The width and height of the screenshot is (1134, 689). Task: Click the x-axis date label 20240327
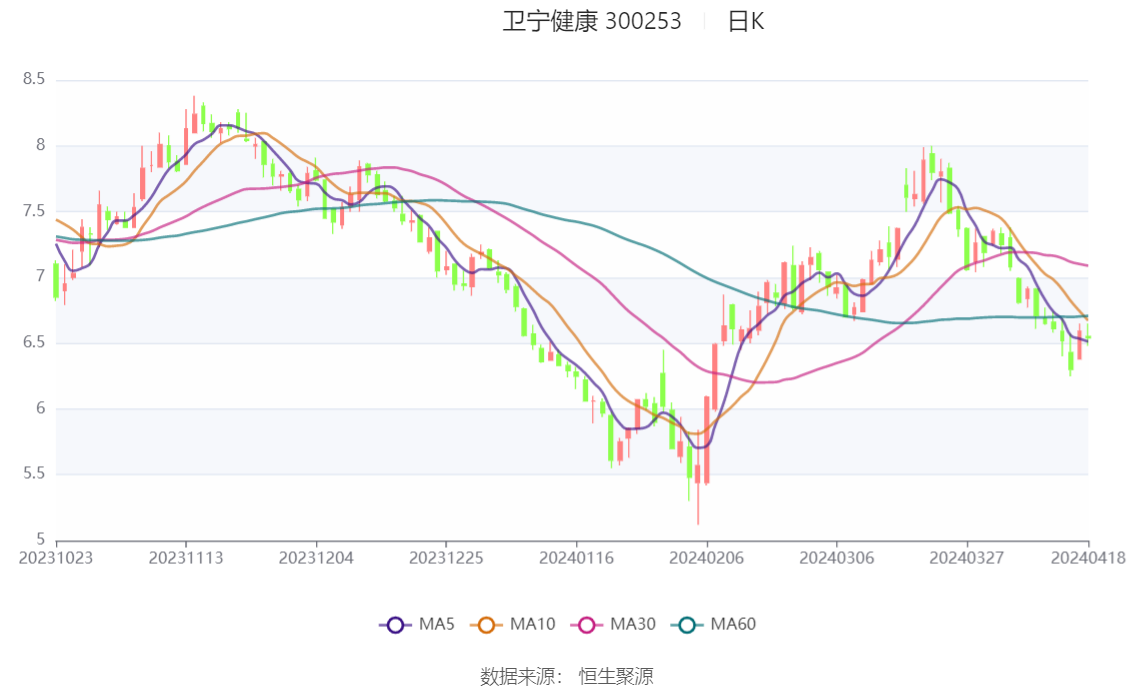pos(967,558)
